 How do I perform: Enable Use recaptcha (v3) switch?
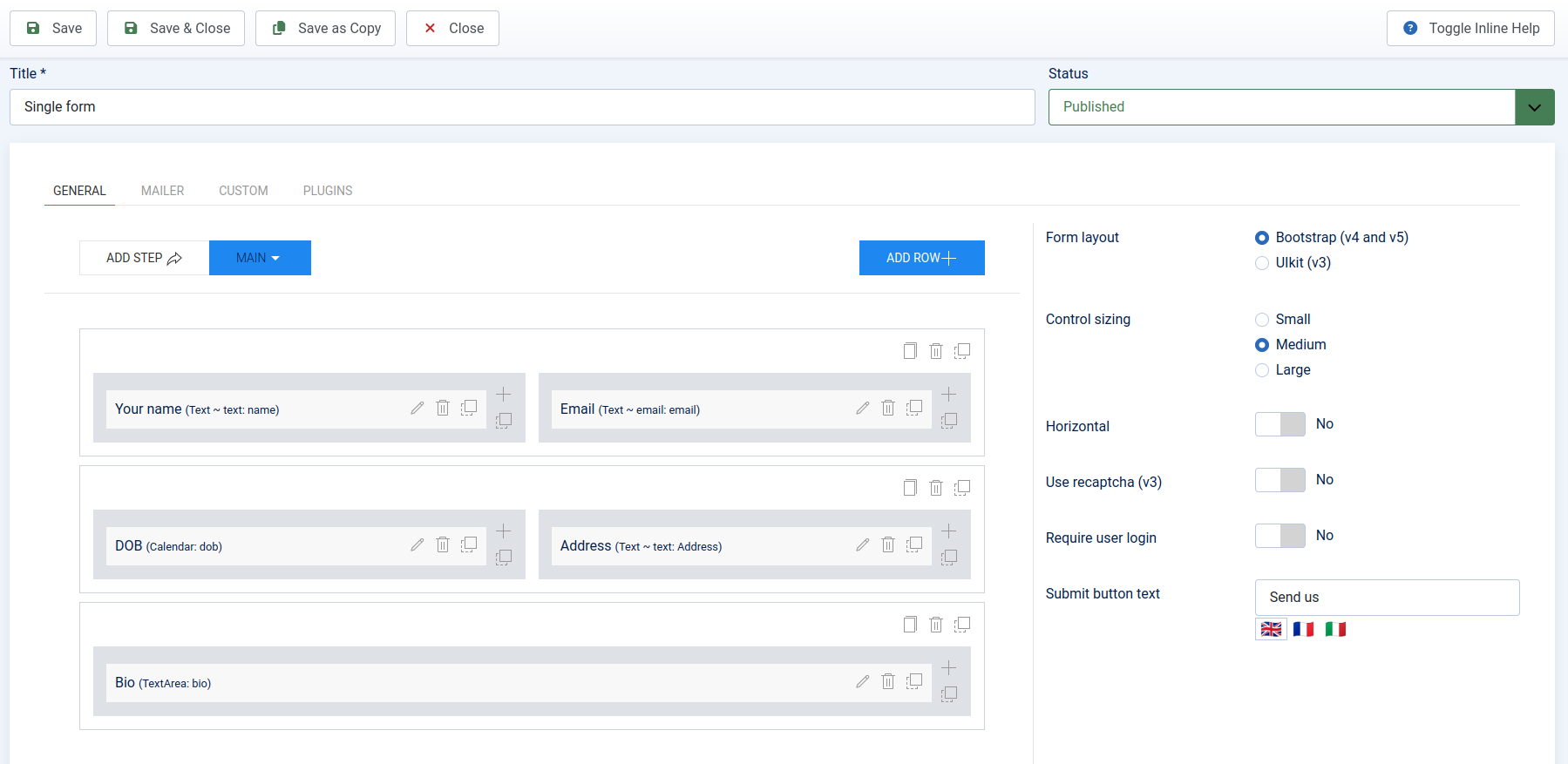[x=1280, y=480]
